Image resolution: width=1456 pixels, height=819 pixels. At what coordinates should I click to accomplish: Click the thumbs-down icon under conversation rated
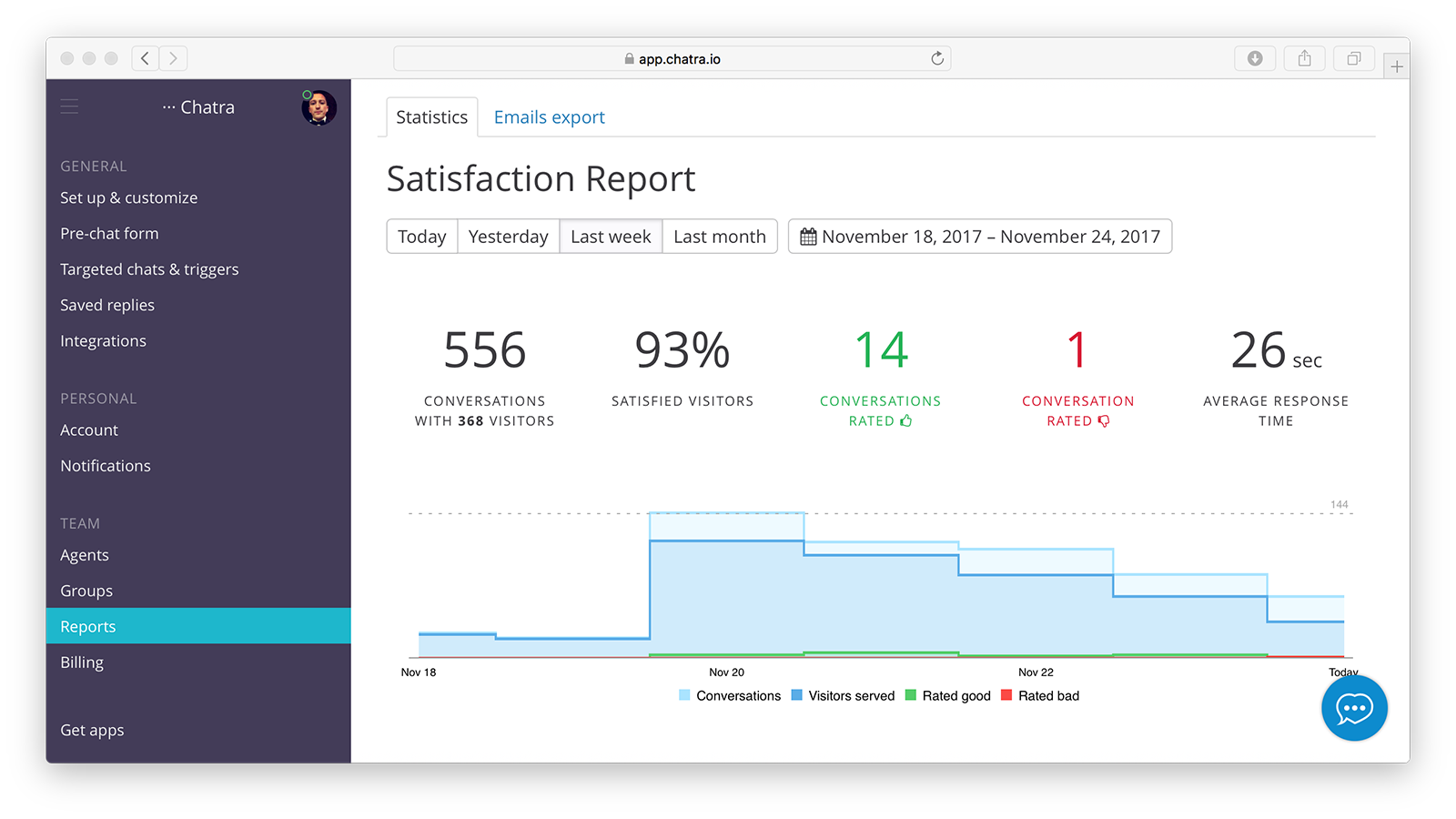1104,420
